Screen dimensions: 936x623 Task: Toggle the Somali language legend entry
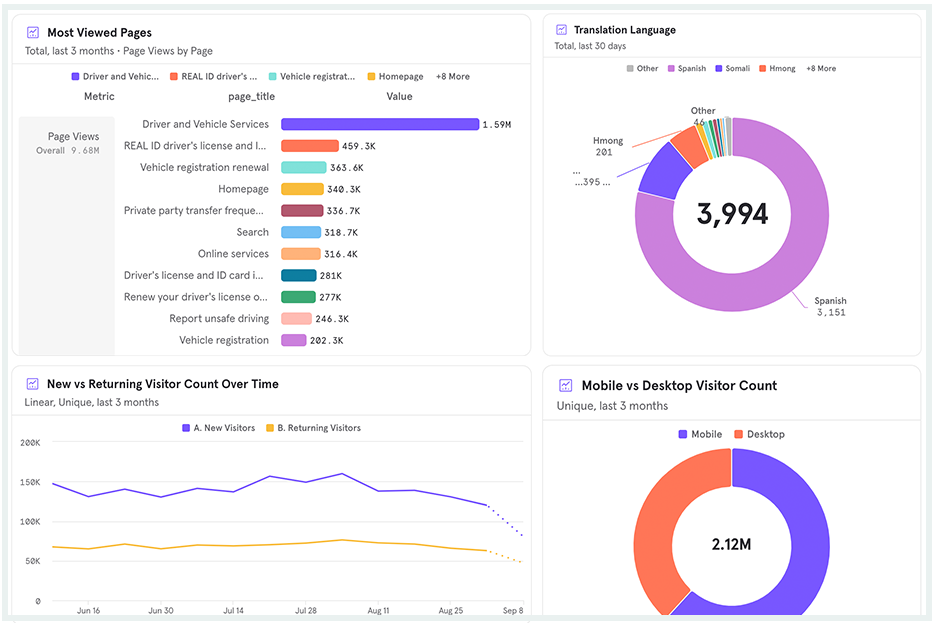click(x=732, y=69)
